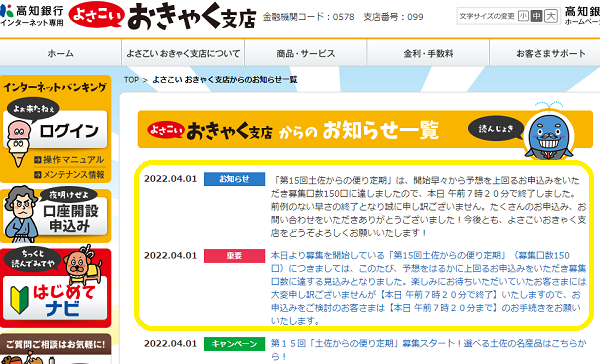Screen dimensions: 600x364
Task: Click the 読んじょき speech bubble
Action: [x=495, y=129]
